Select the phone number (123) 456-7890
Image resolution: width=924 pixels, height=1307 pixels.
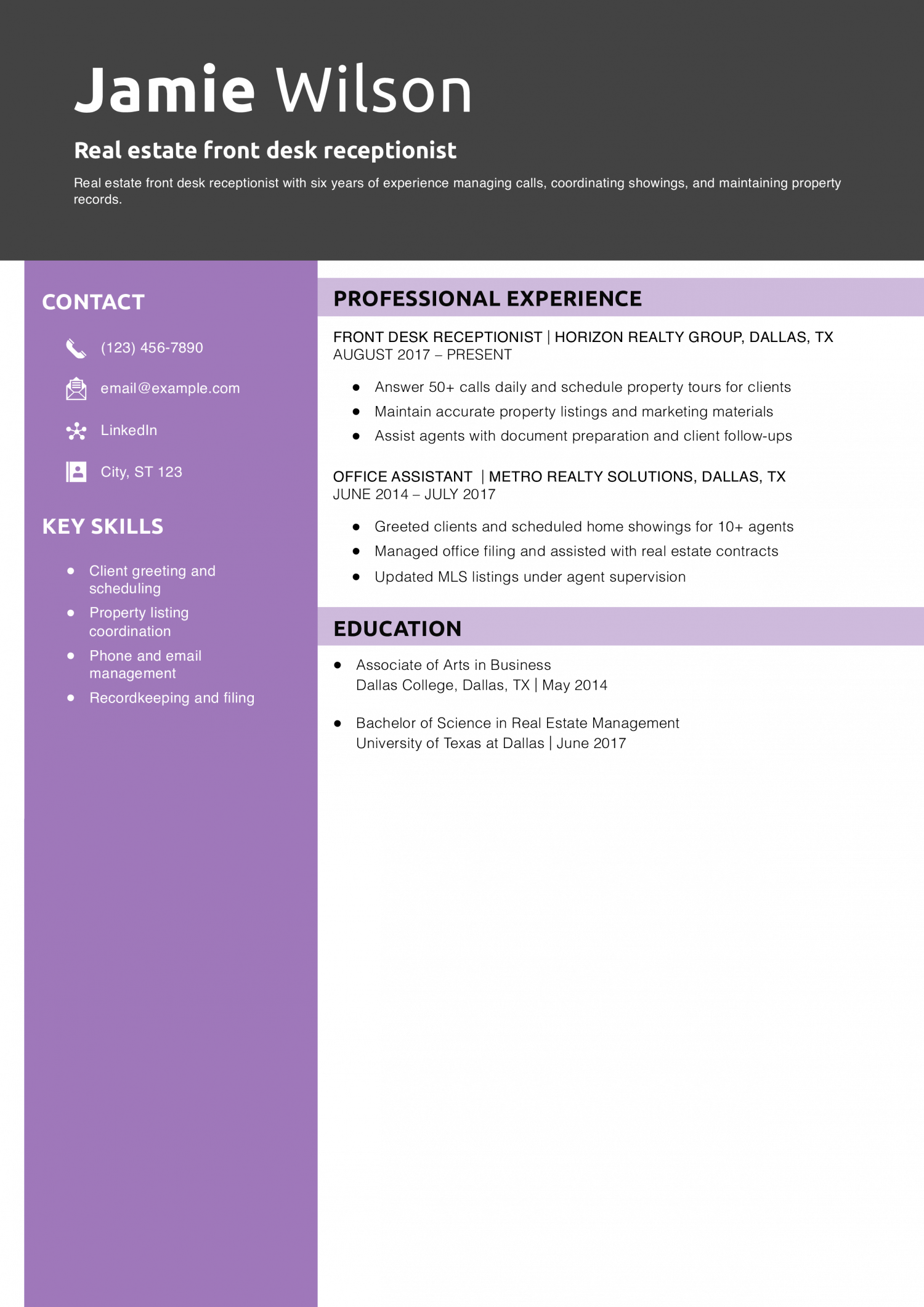[152, 348]
